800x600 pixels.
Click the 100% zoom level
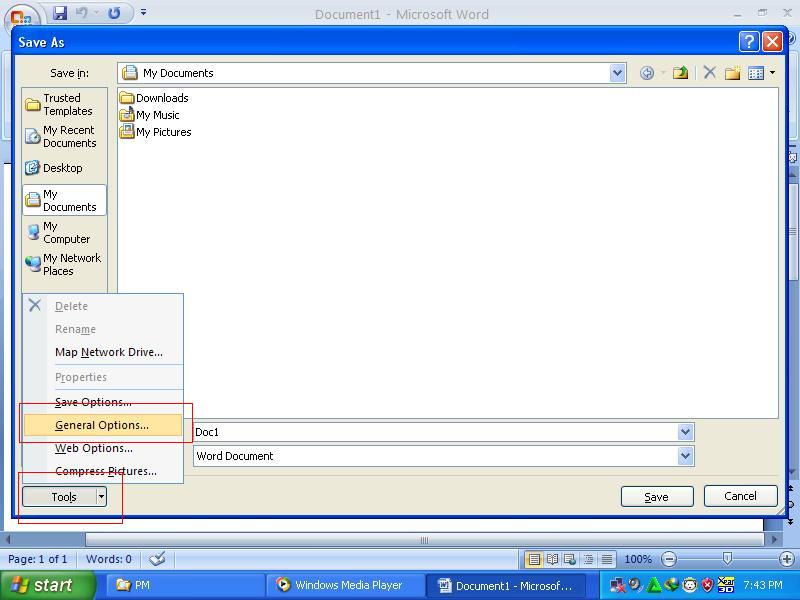638,559
